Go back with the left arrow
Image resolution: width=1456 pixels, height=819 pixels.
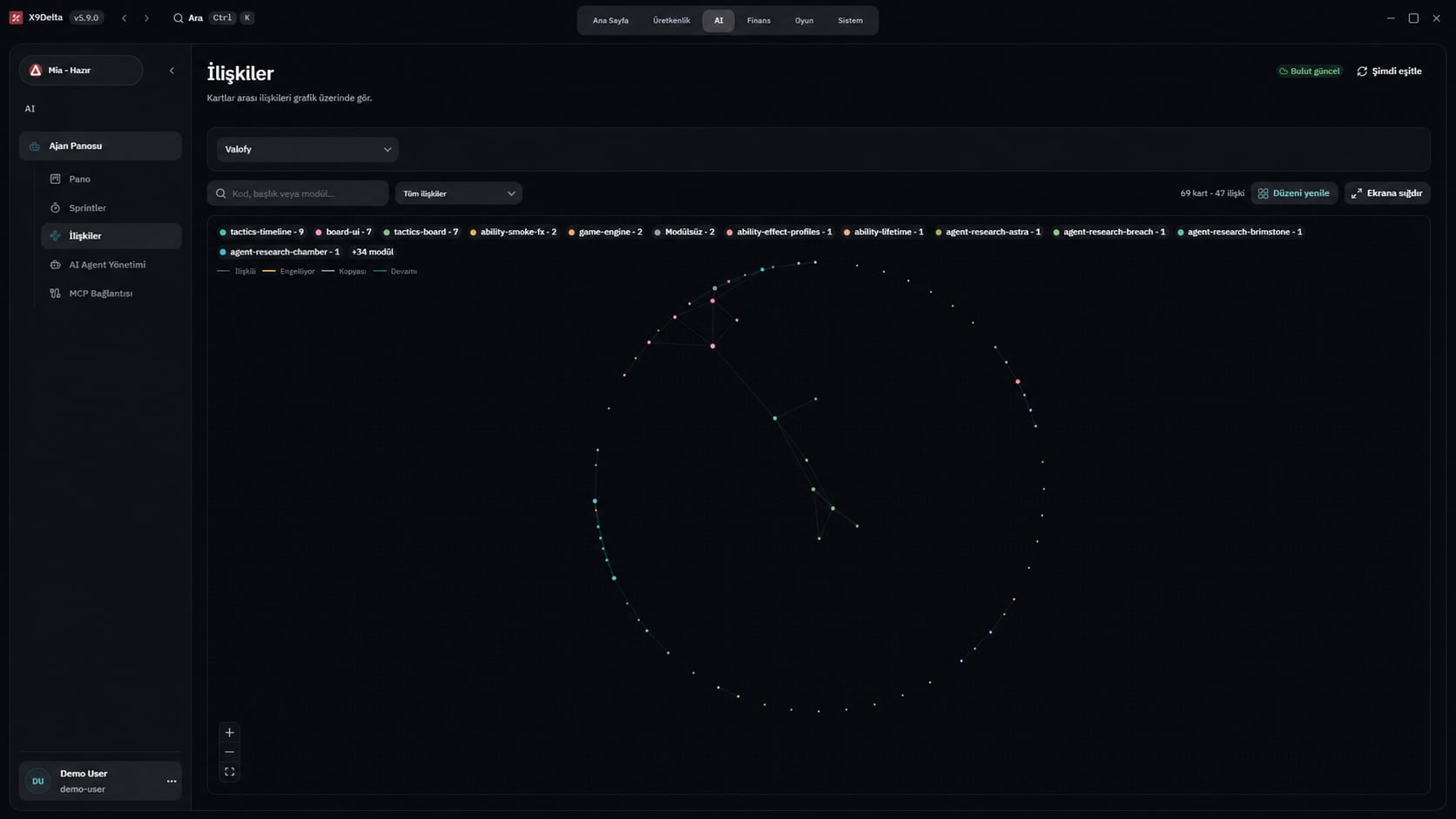[124, 18]
